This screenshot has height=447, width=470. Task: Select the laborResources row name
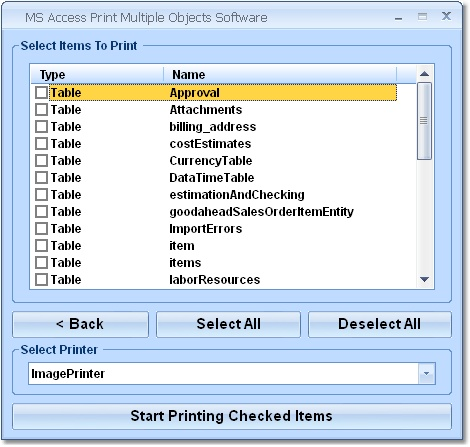pos(215,280)
